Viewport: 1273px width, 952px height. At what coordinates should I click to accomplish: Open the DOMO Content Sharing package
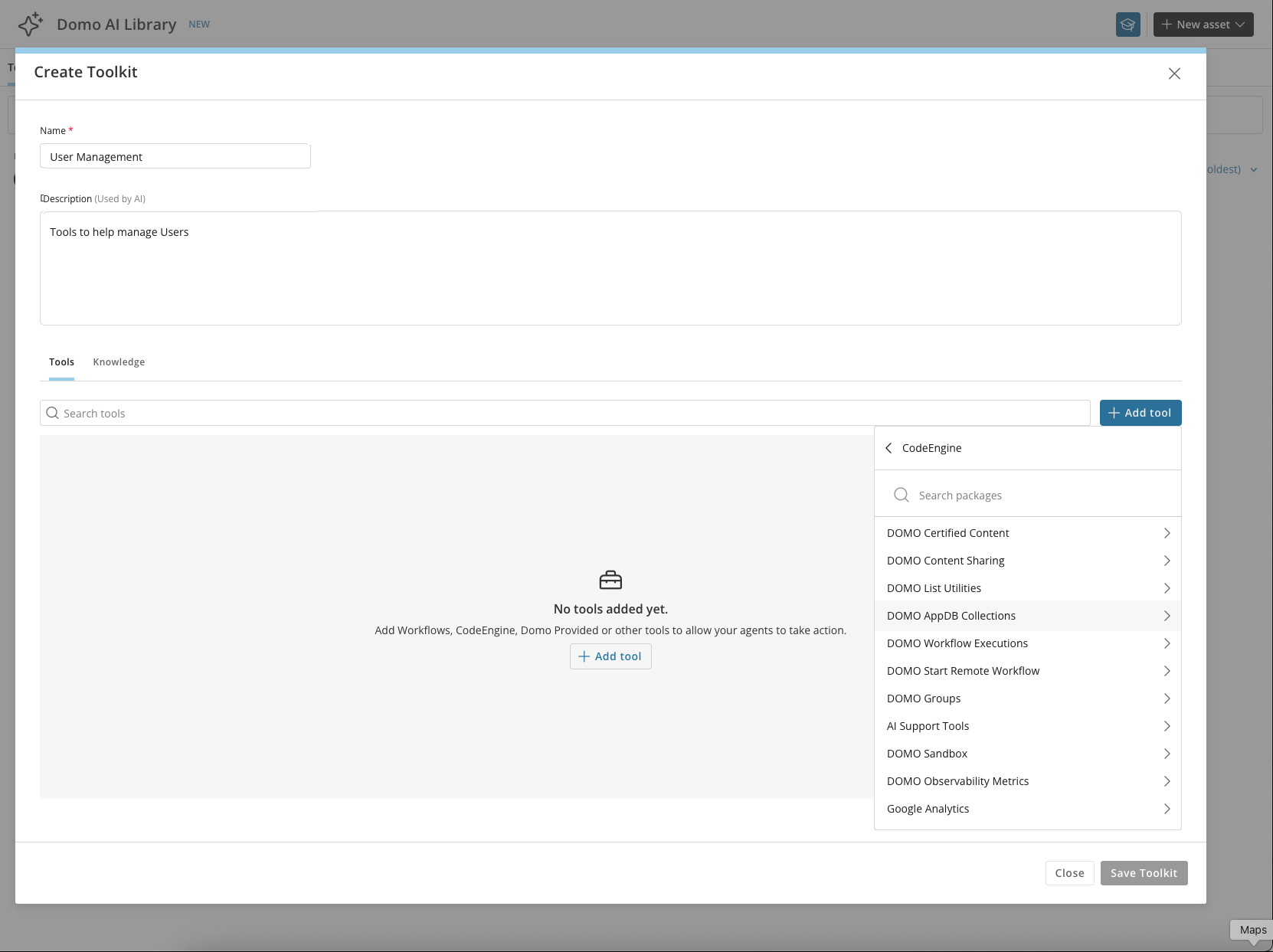tap(1028, 561)
